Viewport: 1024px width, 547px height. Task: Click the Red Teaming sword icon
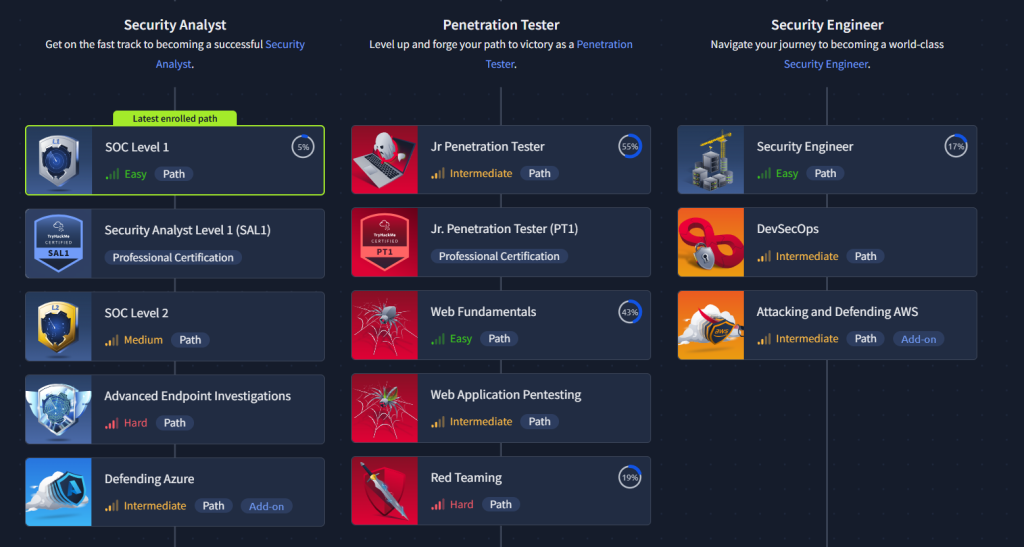click(384, 491)
